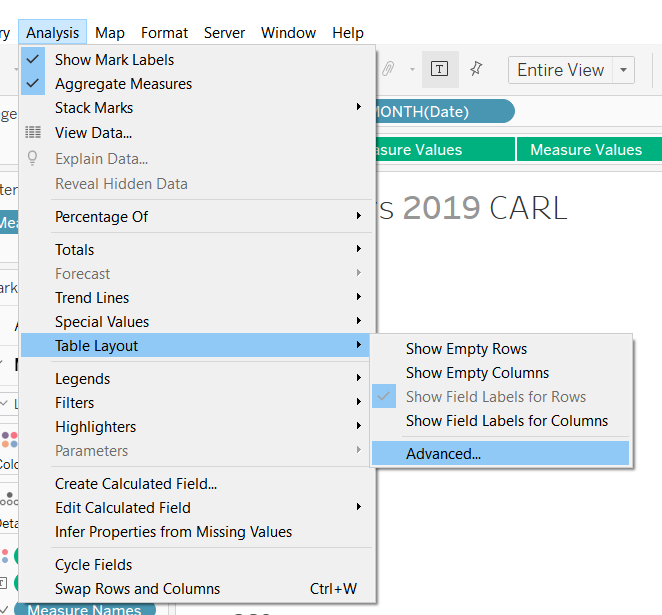Click Swap Rows and Columns
662x615 pixels.
coord(137,589)
